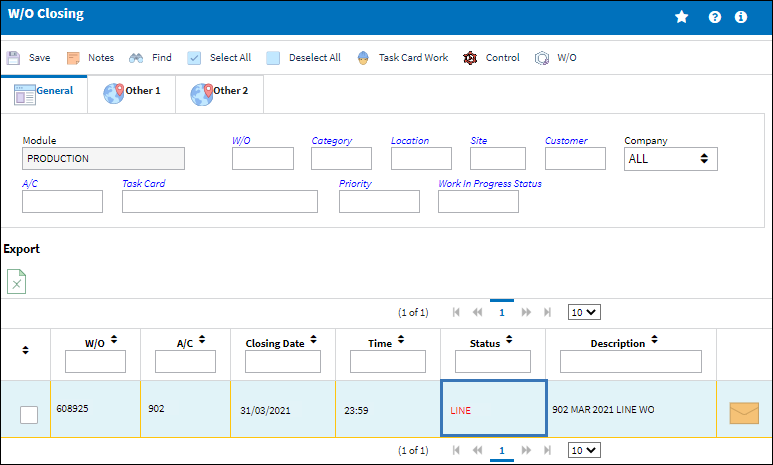Screen dimensions: 773x465
Task: Click the Description column filter box
Action: point(631,361)
